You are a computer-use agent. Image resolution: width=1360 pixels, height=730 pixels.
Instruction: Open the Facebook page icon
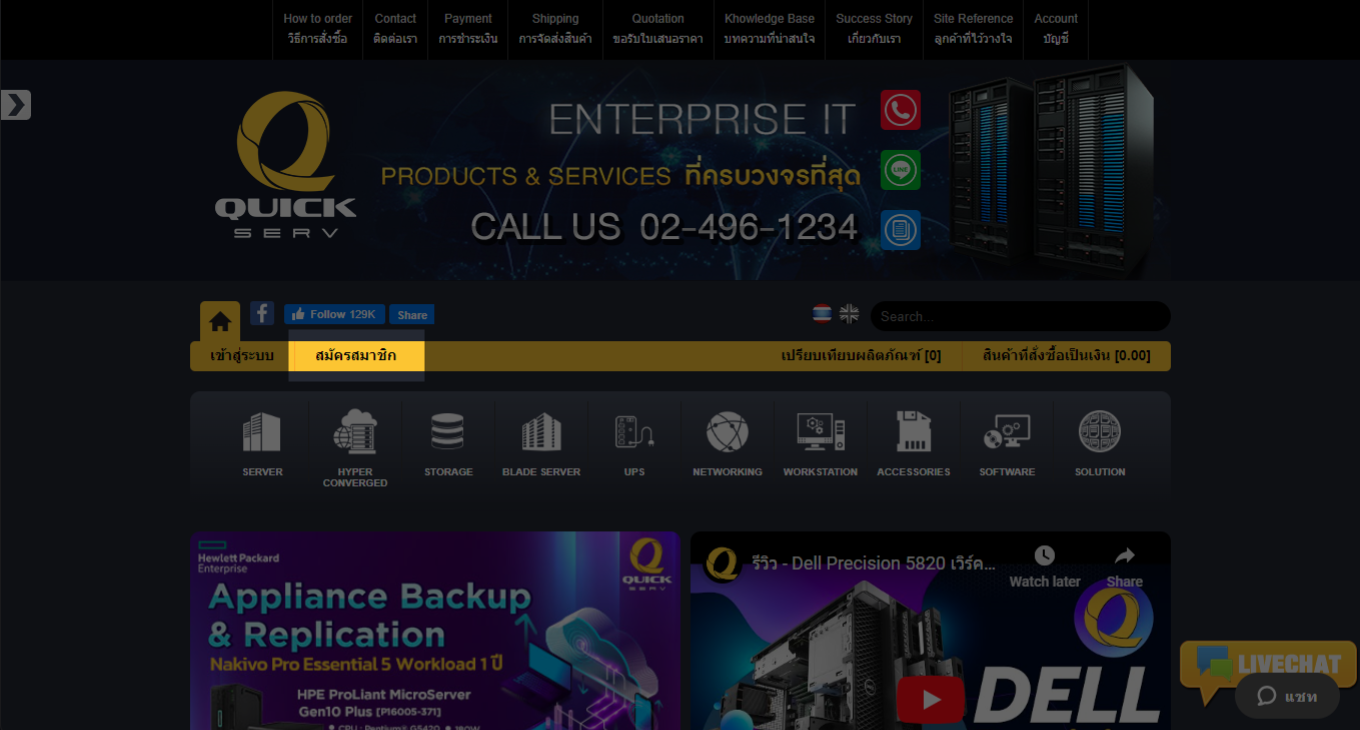point(262,313)
